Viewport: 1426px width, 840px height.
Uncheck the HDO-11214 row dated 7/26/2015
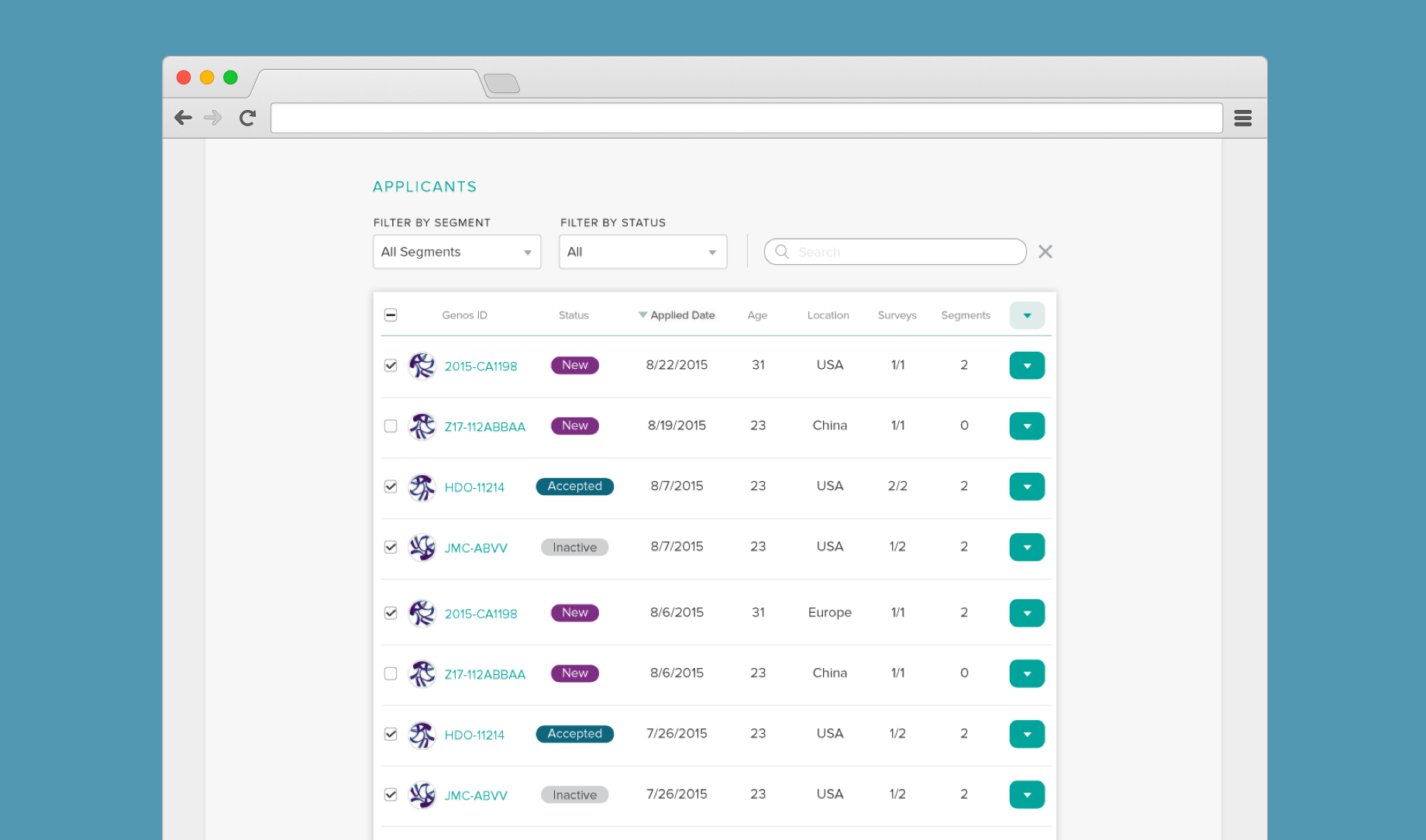point(391,734)
